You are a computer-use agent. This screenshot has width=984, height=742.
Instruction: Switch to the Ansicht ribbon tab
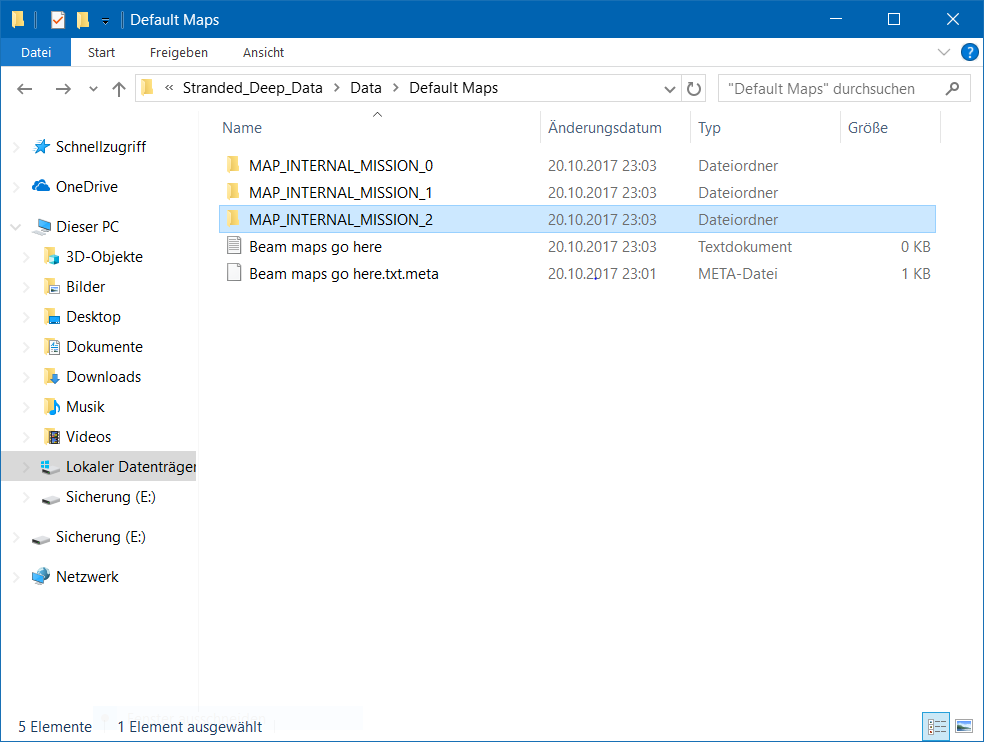[263, 52]
